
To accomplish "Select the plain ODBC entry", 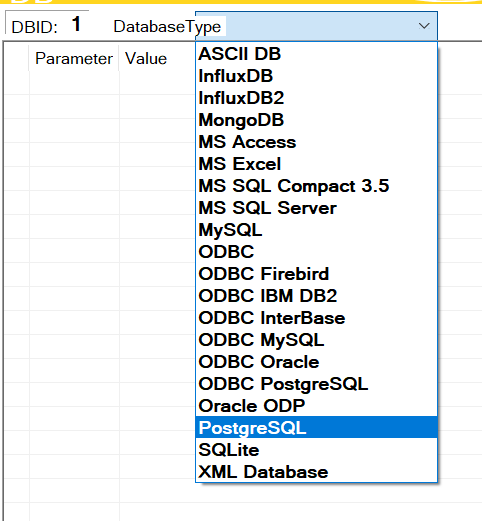I will pyautogui.click(x=316, y=252).
